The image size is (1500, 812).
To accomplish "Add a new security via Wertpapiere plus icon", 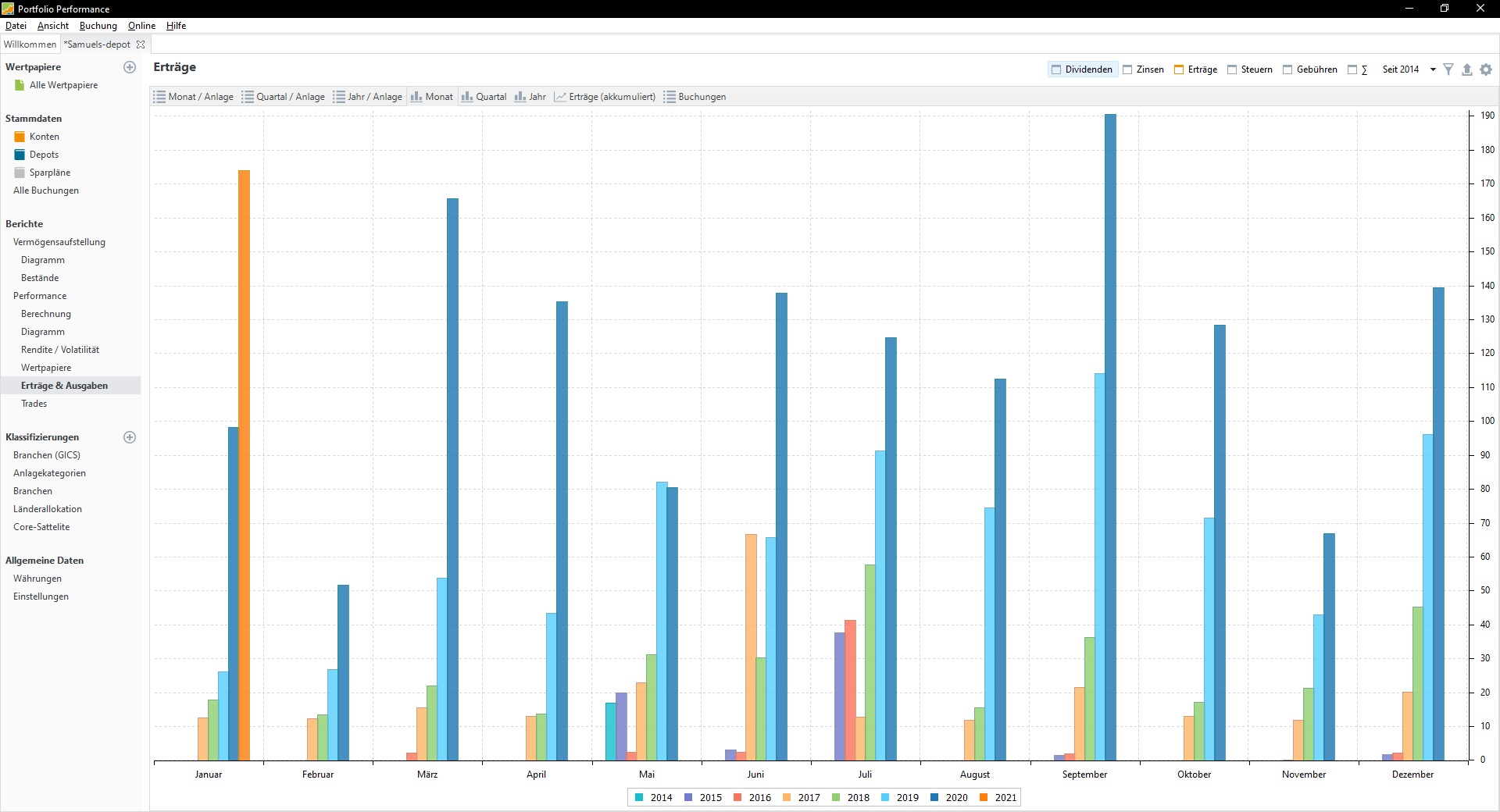I will click(130, 67).
